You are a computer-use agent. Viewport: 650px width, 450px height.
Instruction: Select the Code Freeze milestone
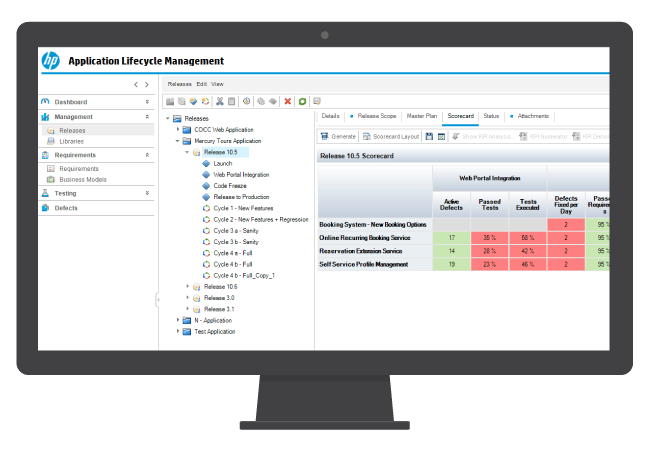(x=230, y=186)
